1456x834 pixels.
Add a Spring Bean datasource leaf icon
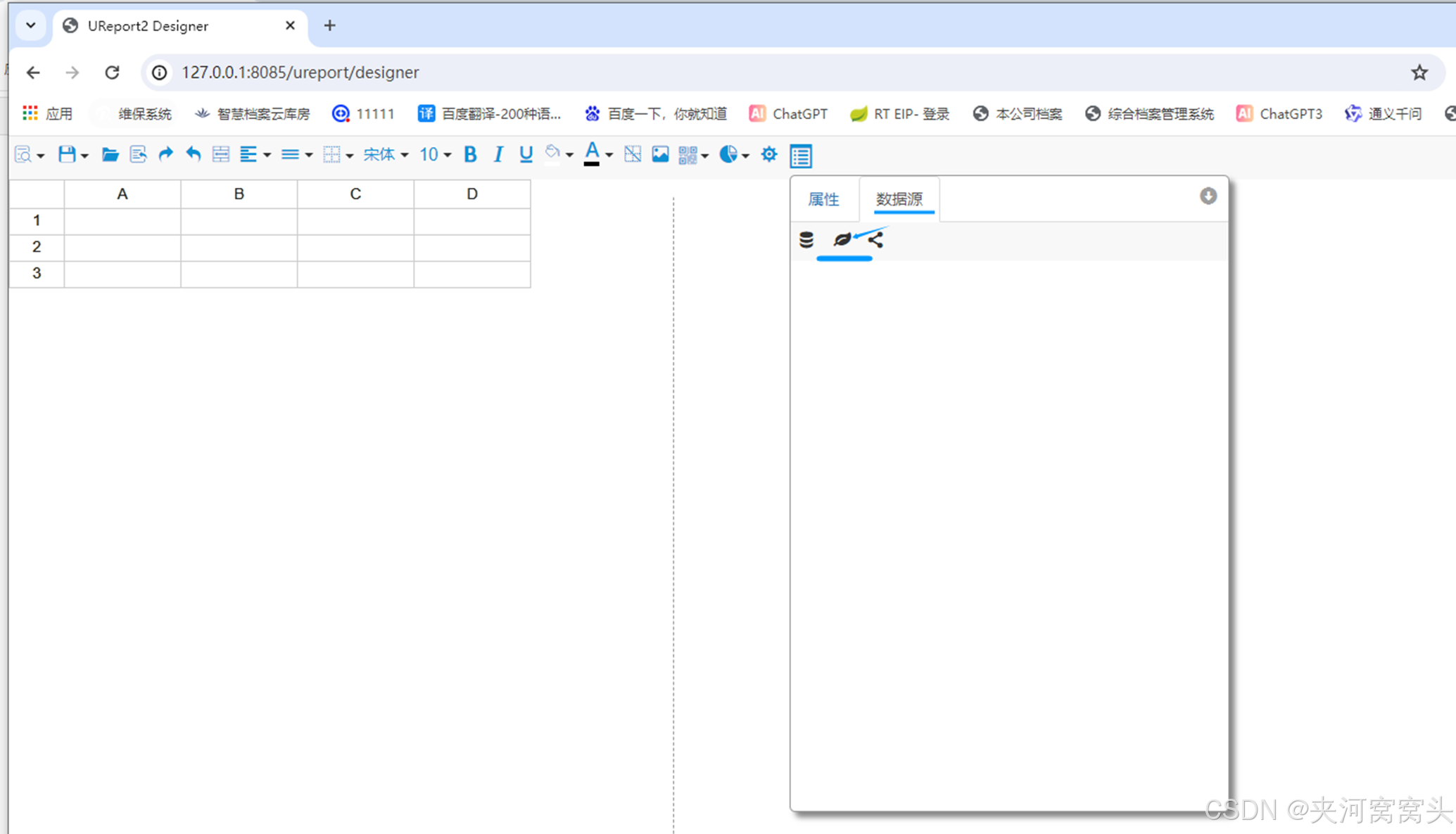pos(842,240)
